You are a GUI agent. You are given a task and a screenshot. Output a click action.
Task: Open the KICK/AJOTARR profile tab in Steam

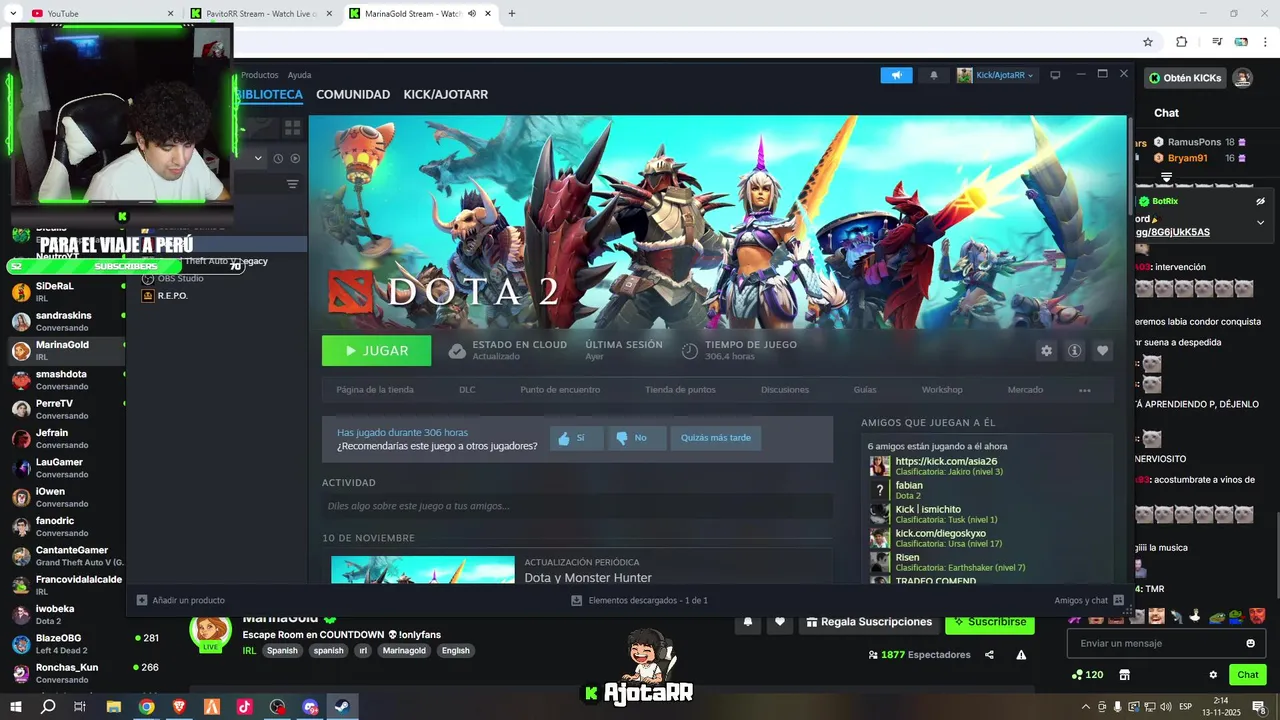click(x=445, y=94)
